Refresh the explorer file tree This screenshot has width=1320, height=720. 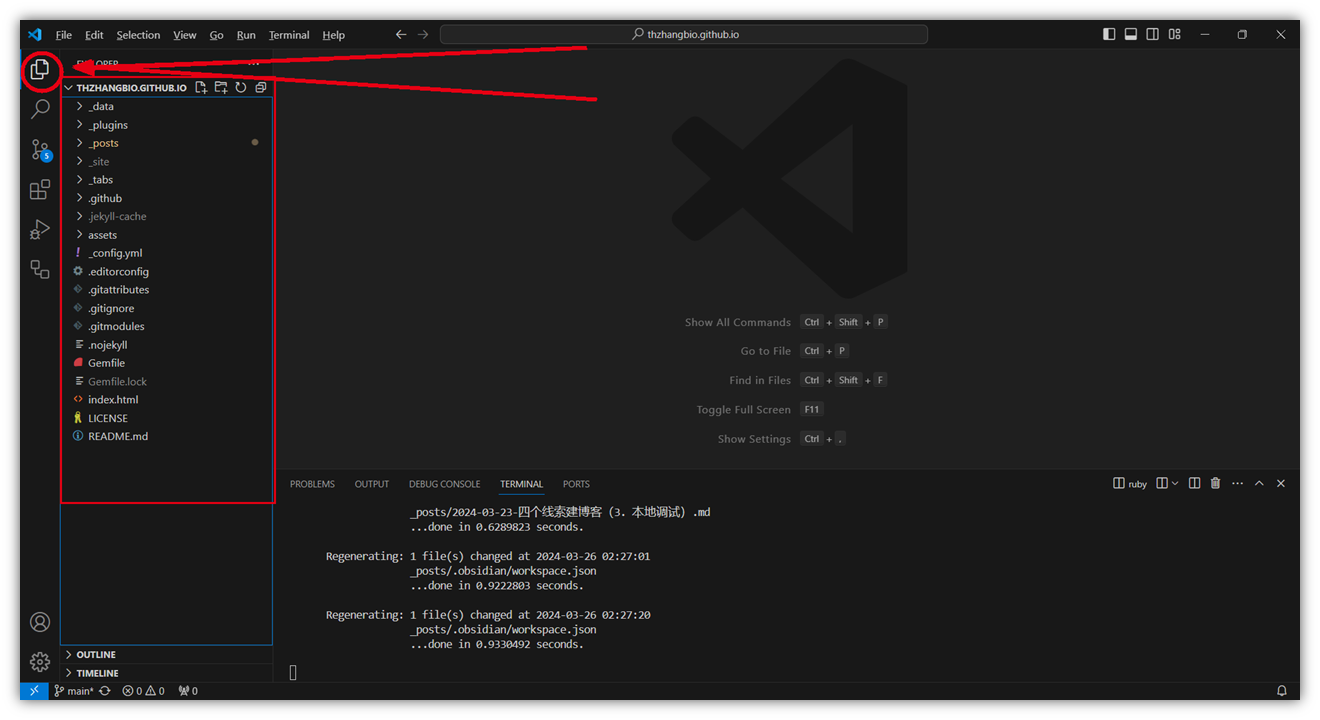tap(241, 88)
